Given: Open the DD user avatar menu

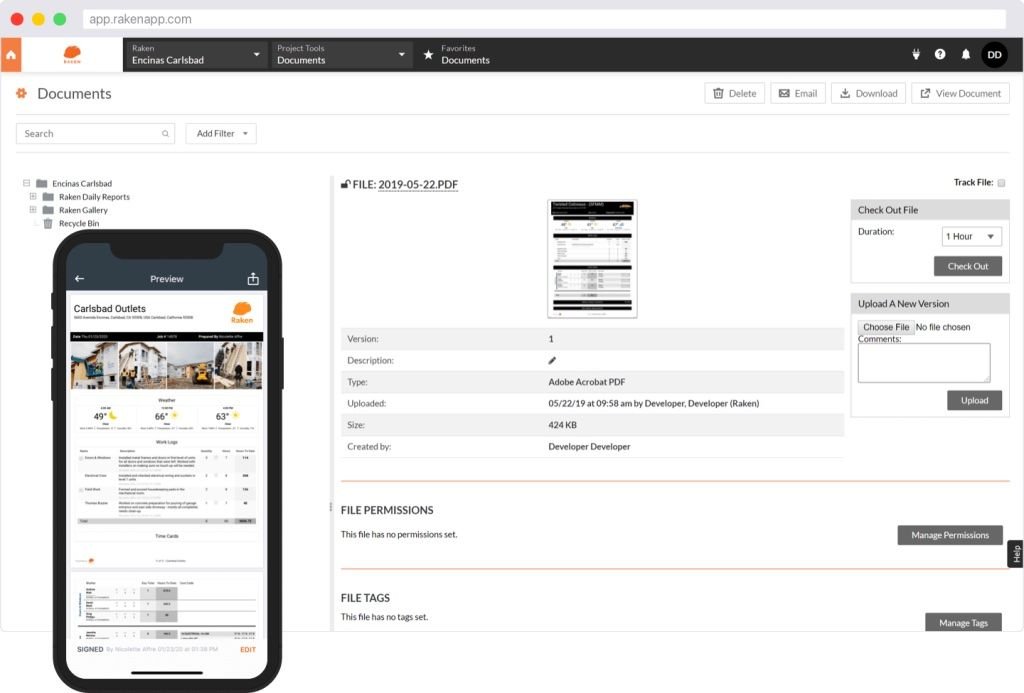Looking at the screenshot, I should (994, 55).
